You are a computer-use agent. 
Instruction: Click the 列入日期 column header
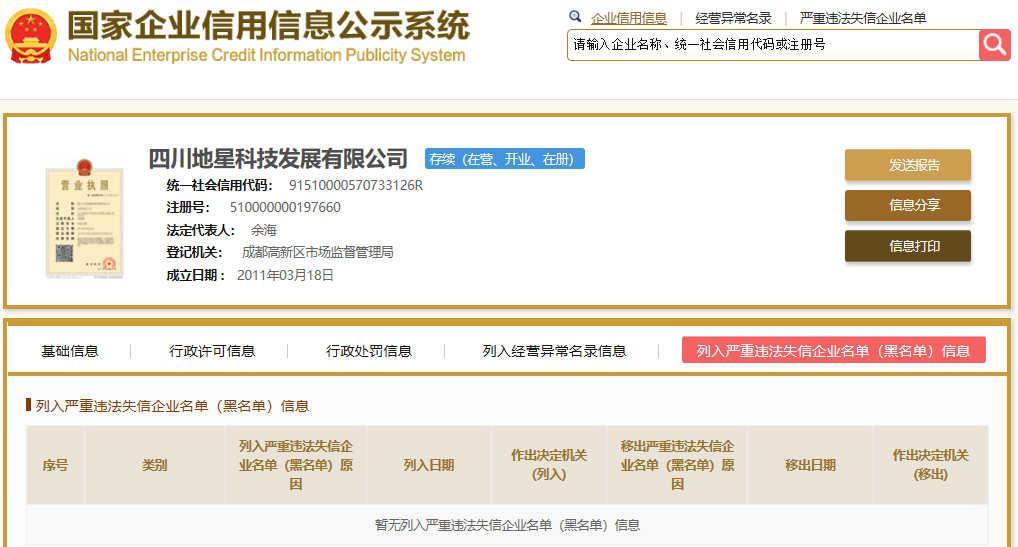pyautogui.click(x=428, y=465)
